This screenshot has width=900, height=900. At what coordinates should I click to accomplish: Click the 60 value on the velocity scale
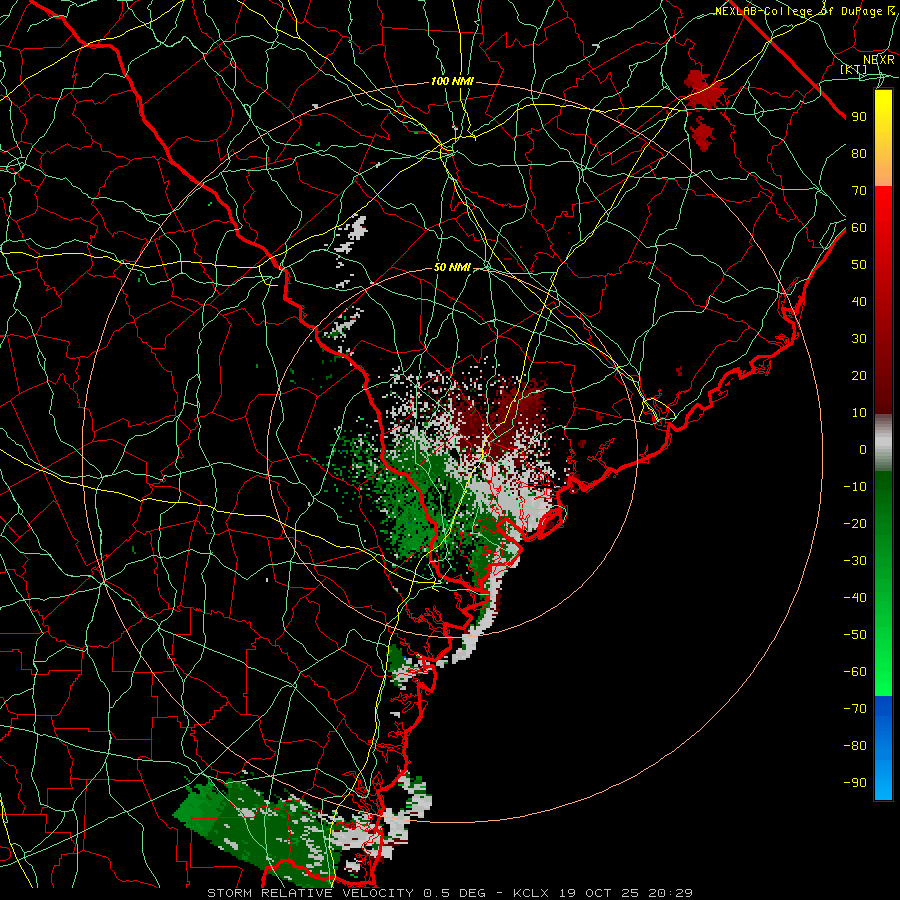point(859,228)
